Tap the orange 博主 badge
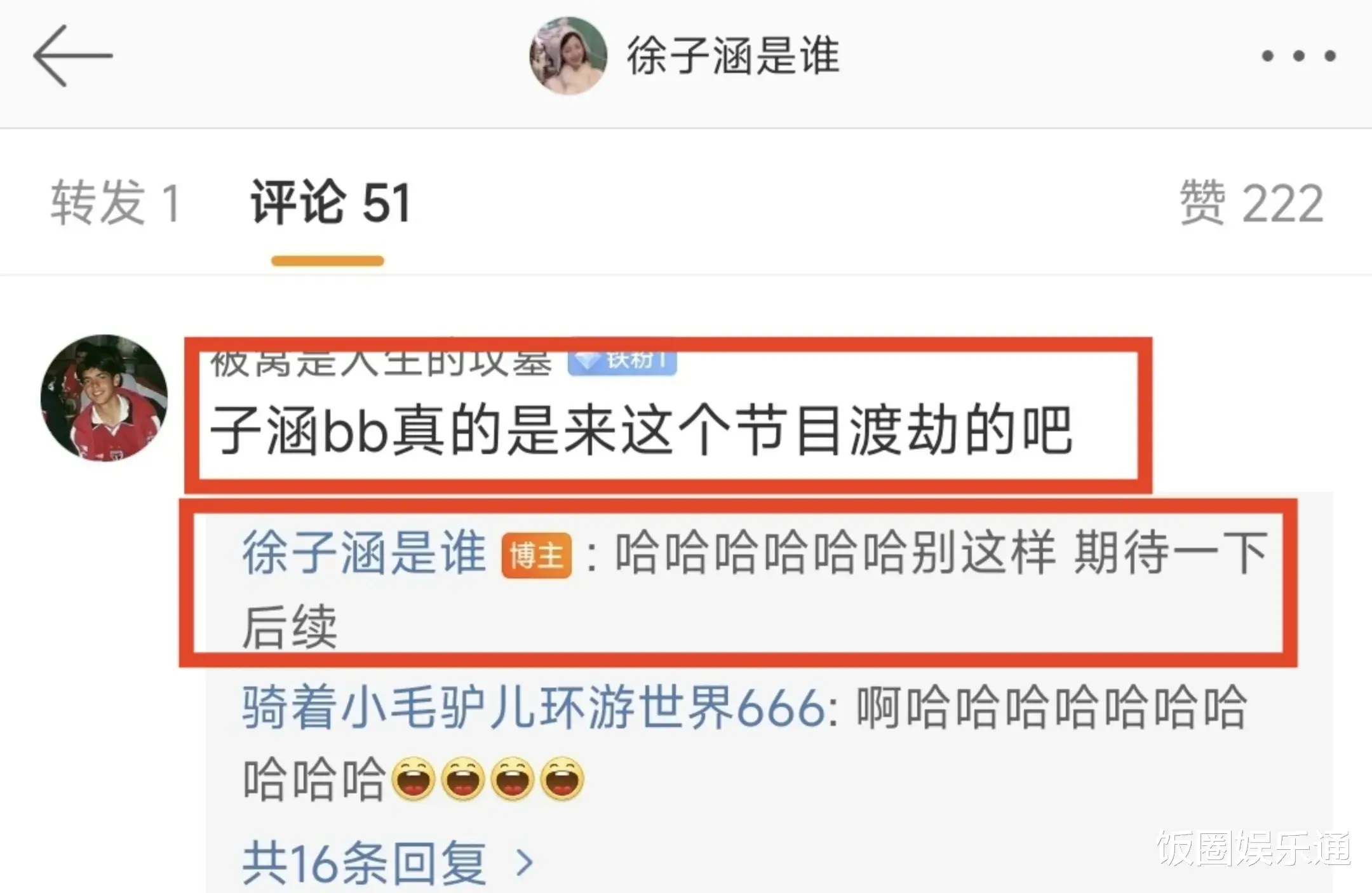The height and width of the screenshot is (893, 1372). (537, 556)
